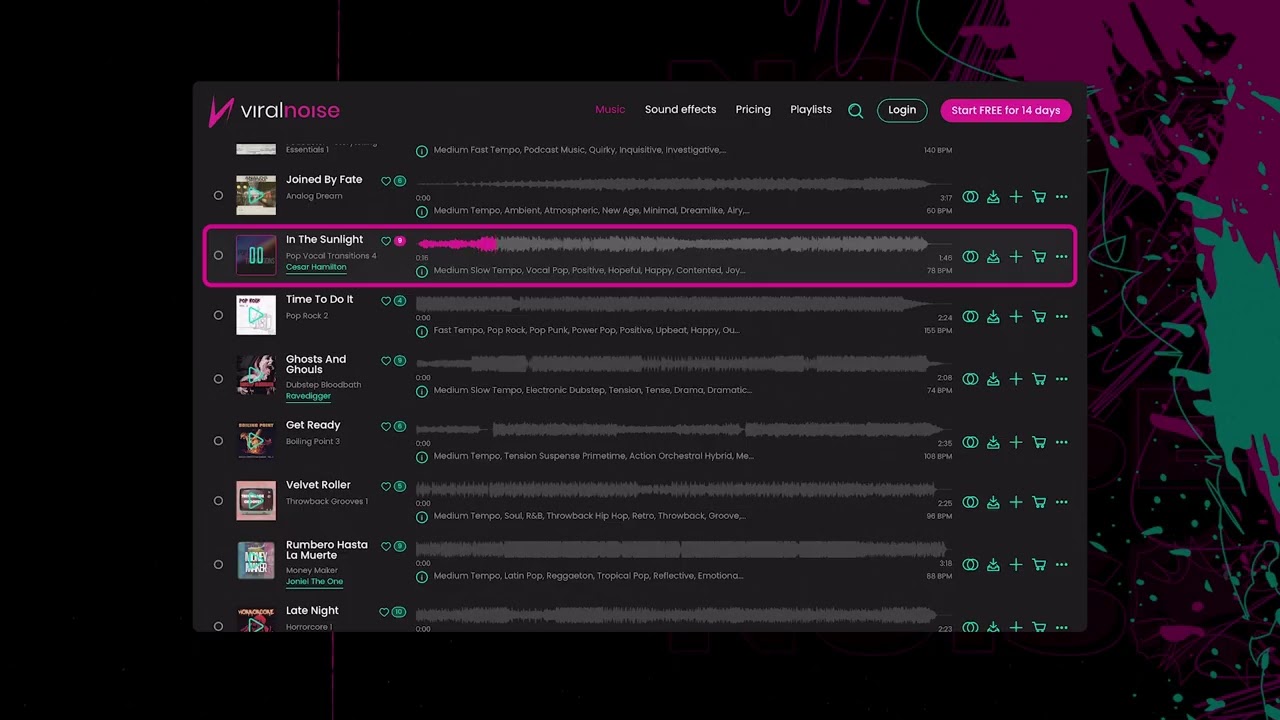Open the Pricing page
Image resolution: width=1280 pixels, height=720 pixels.
pos(753,110)
